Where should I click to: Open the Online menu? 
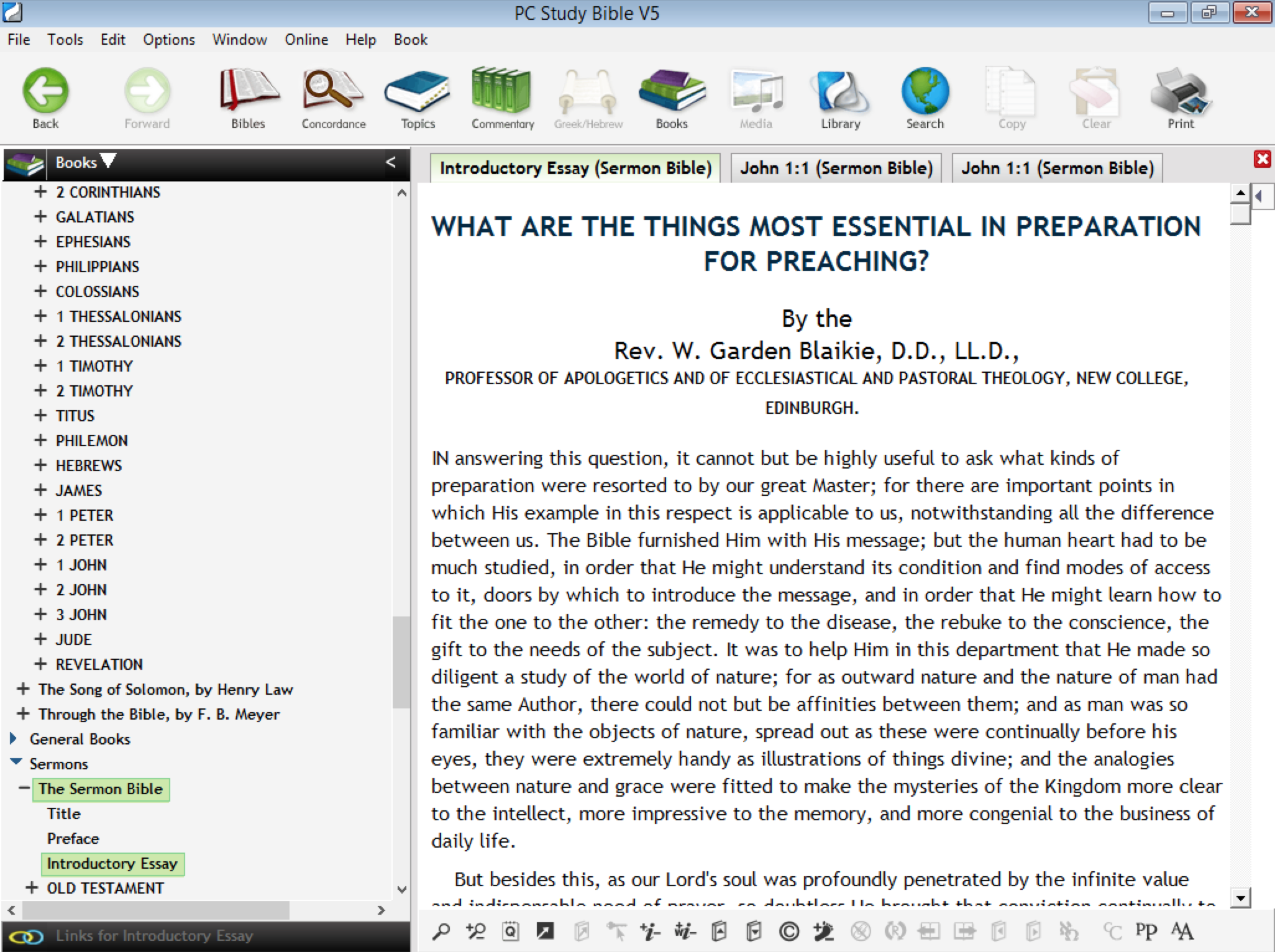click(x=306, y=40)
